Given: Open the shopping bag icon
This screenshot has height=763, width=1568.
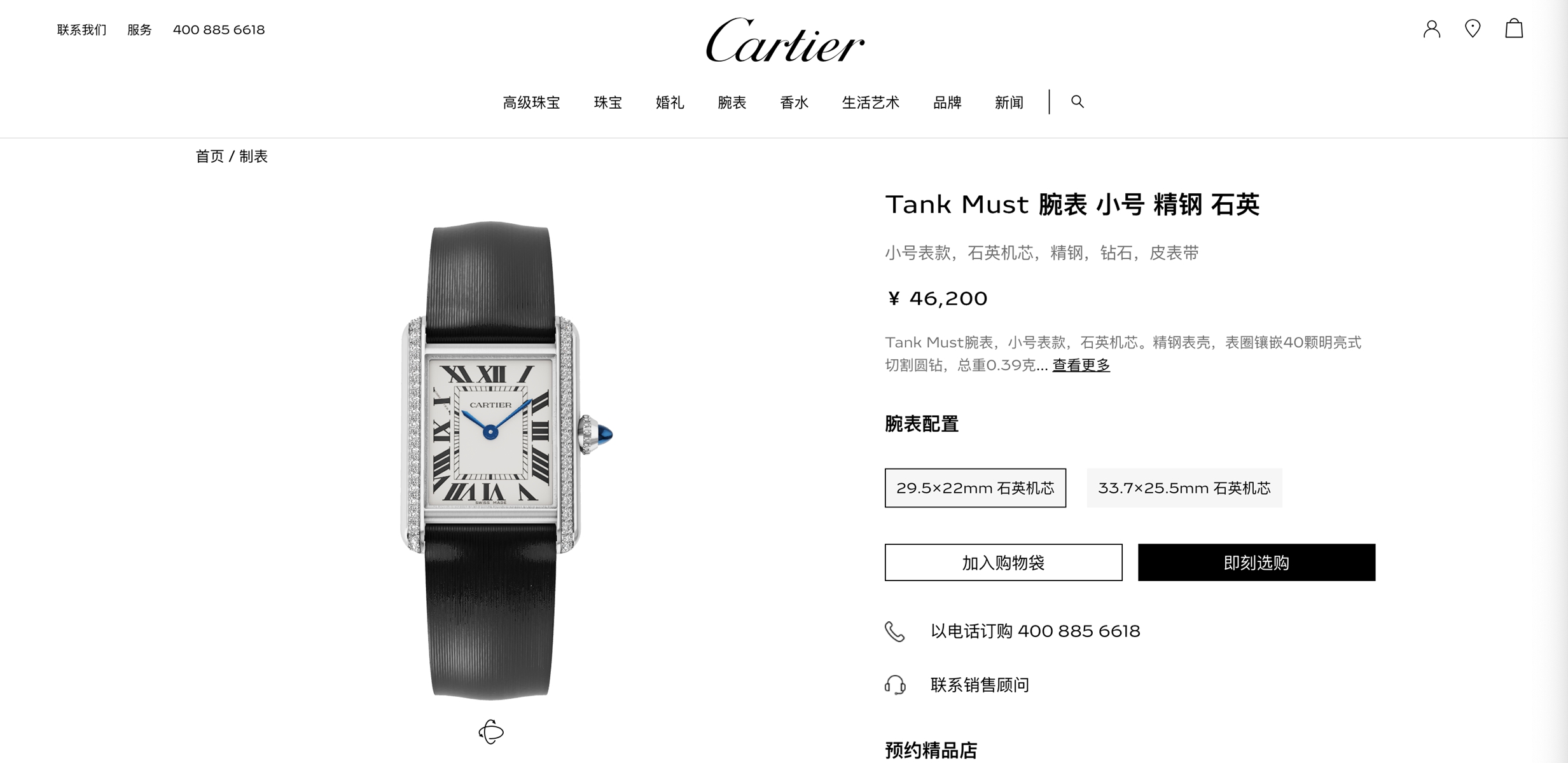Looking at the screenshot, I should pyautogui.click(x=1514, y=29).
